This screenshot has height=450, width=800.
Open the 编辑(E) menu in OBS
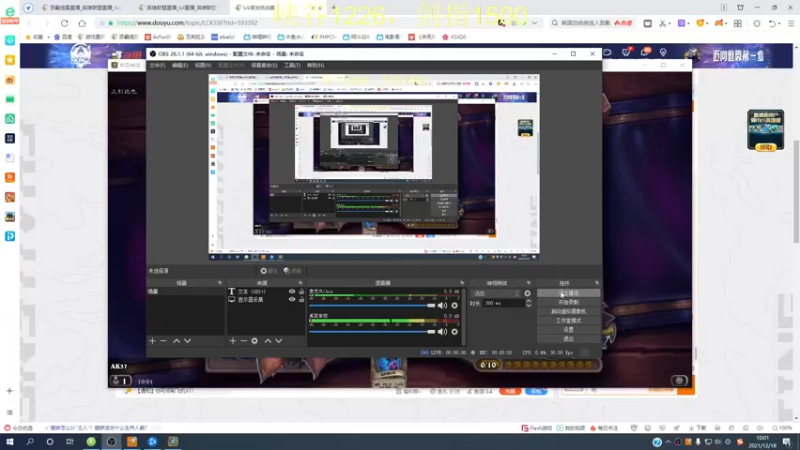180,65
